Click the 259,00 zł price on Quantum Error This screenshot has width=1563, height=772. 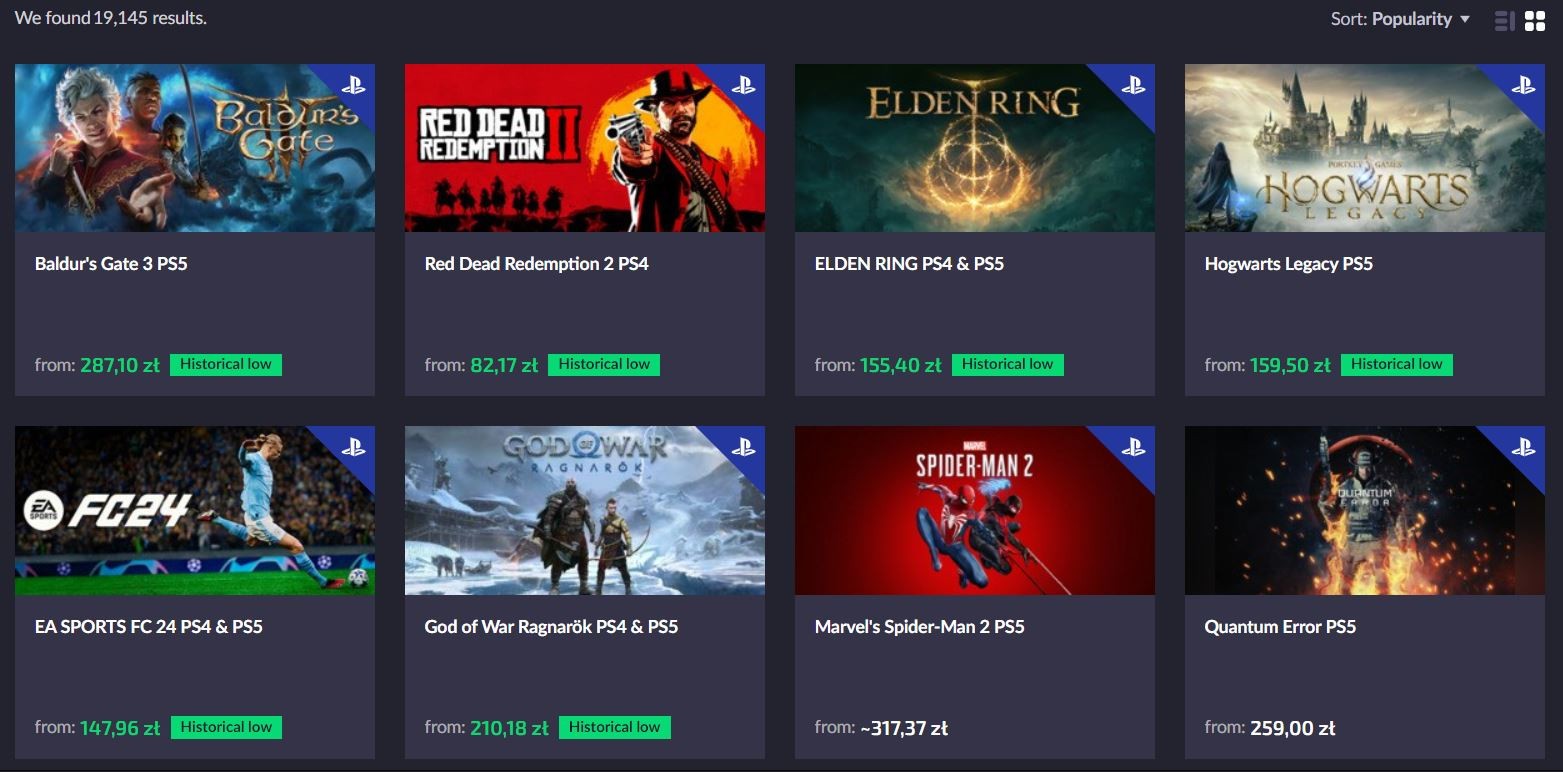pyautogui.click(x=1293, y=728)
